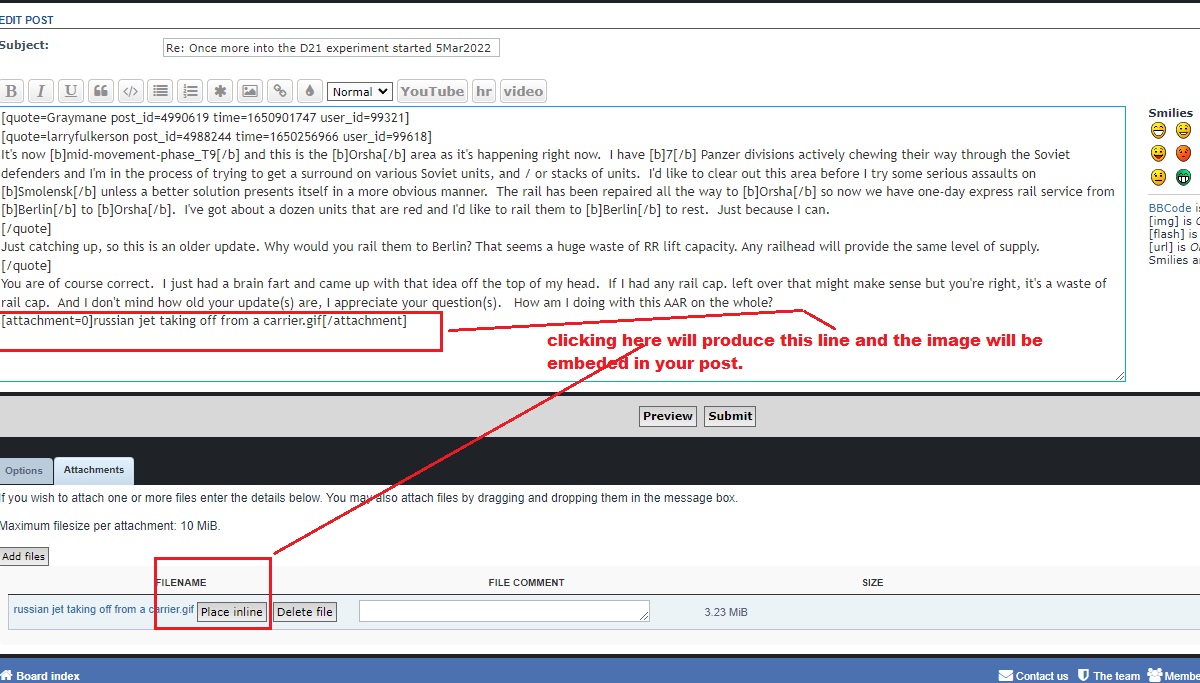This screenshot has width=1200, height=683.
Task: Go to Board index
Action: point(40,676)
